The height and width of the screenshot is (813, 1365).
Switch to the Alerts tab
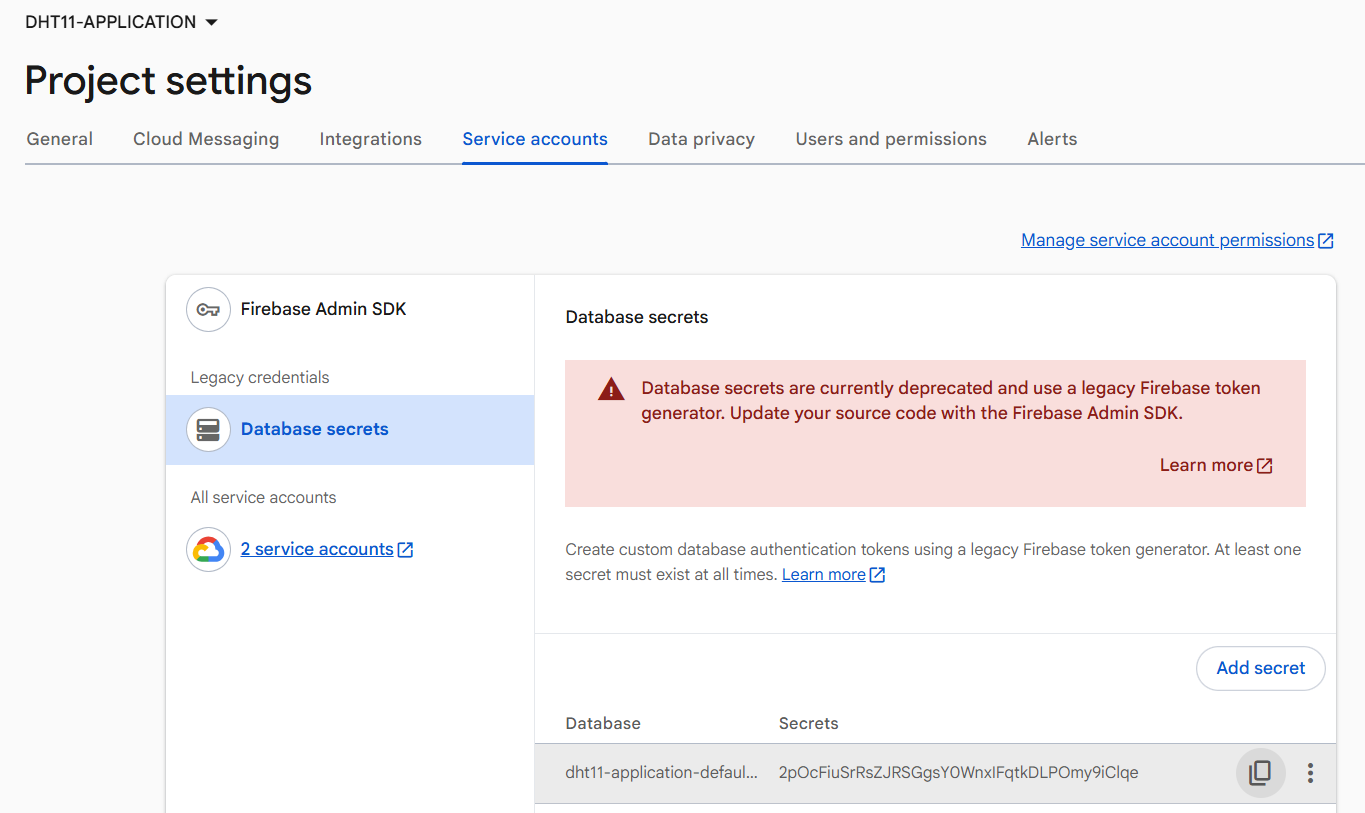point(1052,139)
